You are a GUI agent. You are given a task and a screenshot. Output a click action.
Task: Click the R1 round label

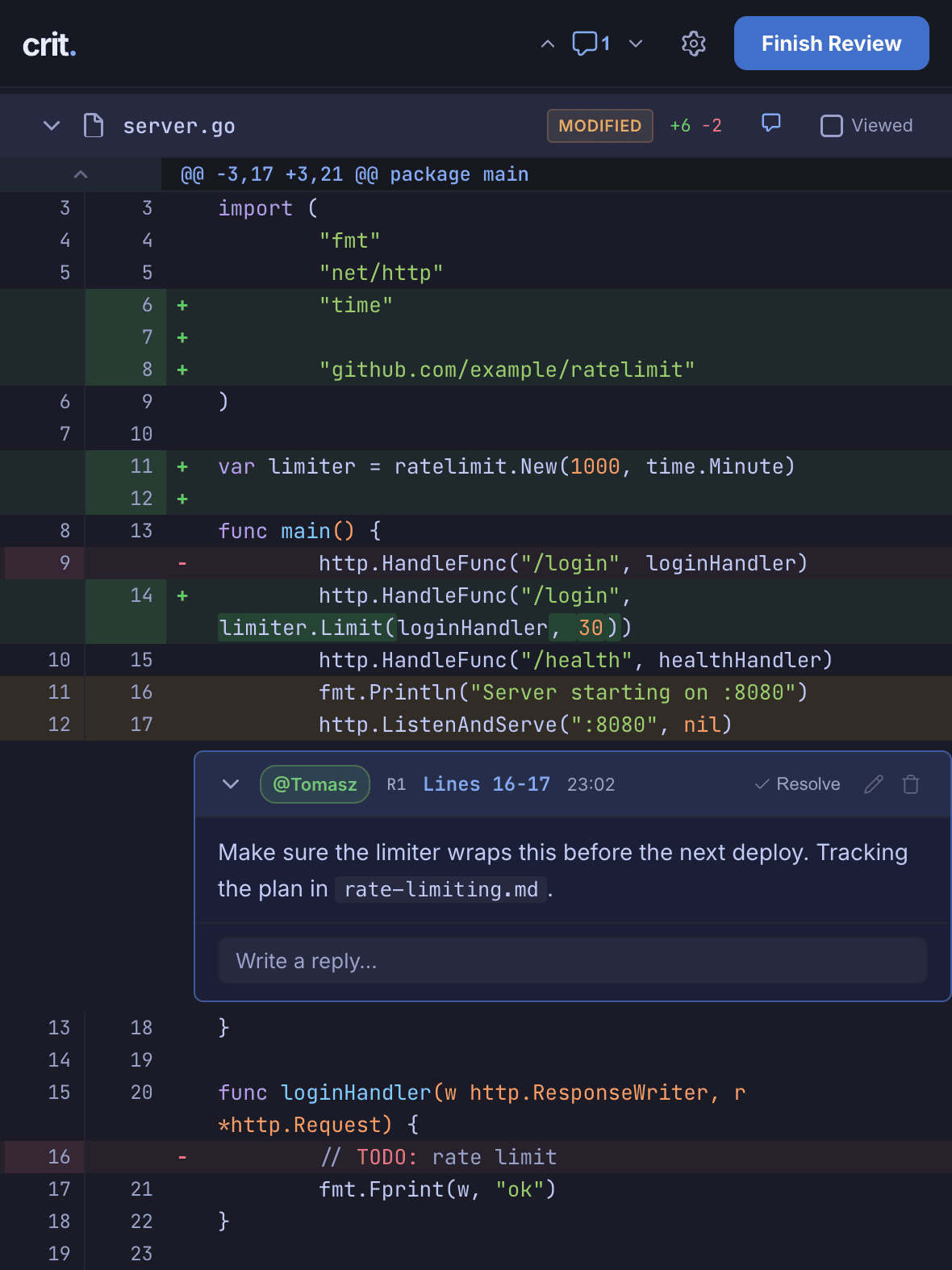[x=396, y=784]
